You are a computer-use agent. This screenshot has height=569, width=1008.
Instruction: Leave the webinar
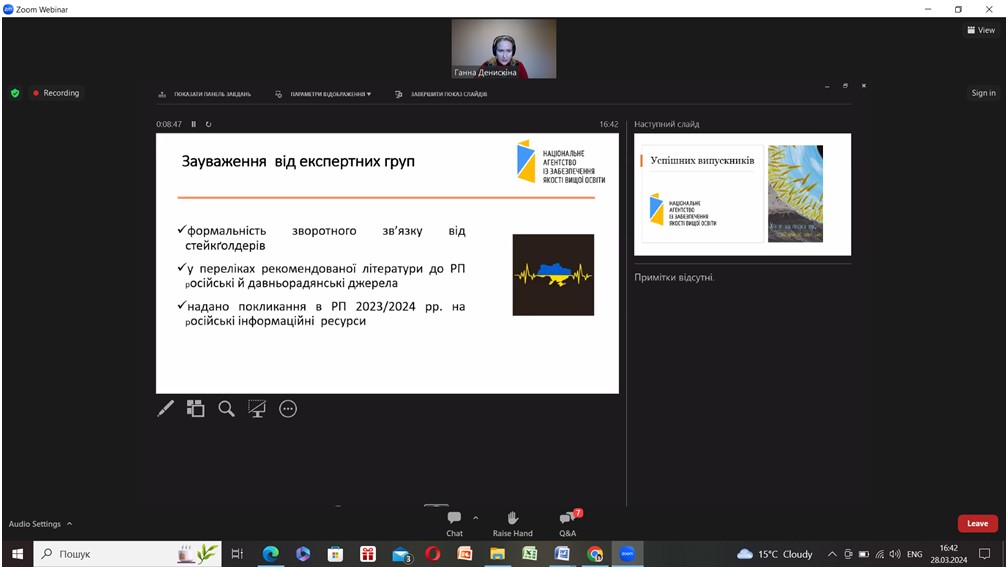(977, 523)
